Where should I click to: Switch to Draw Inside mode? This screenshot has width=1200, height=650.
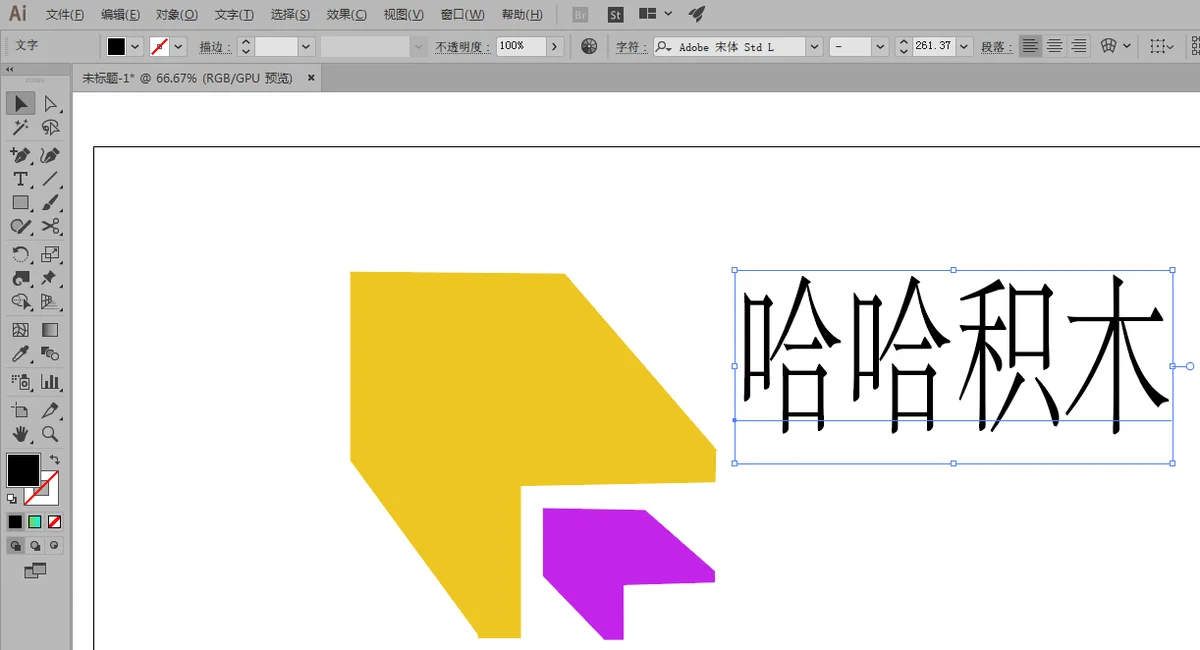(55, 545)
